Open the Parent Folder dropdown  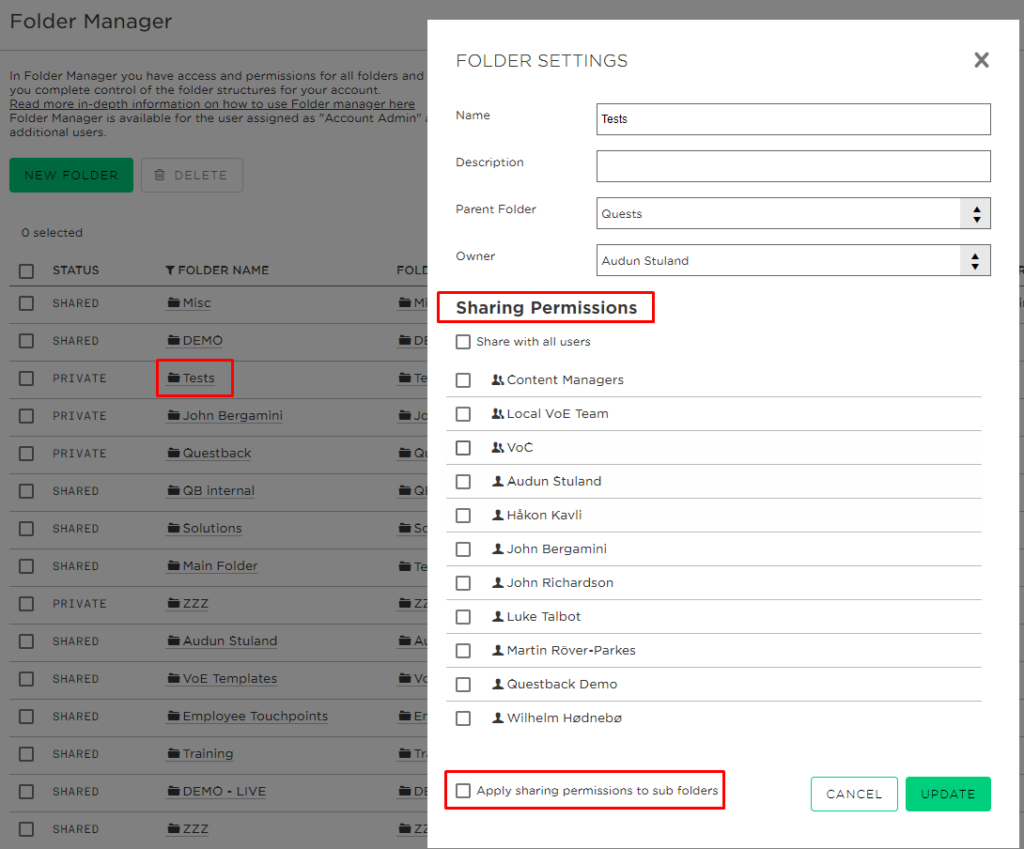coord(976,213)
